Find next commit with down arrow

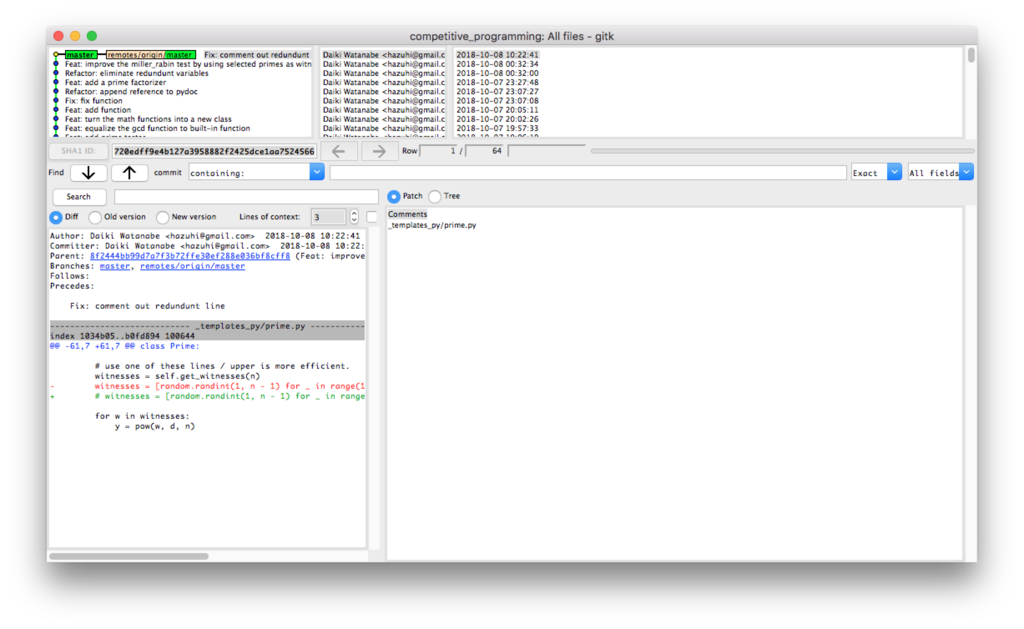click(88, 173)
